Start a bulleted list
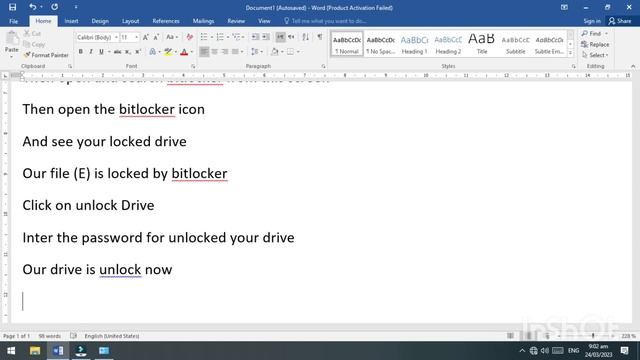Image resolution: width=640 pixels, height=360 pixels. coord(204,37)
